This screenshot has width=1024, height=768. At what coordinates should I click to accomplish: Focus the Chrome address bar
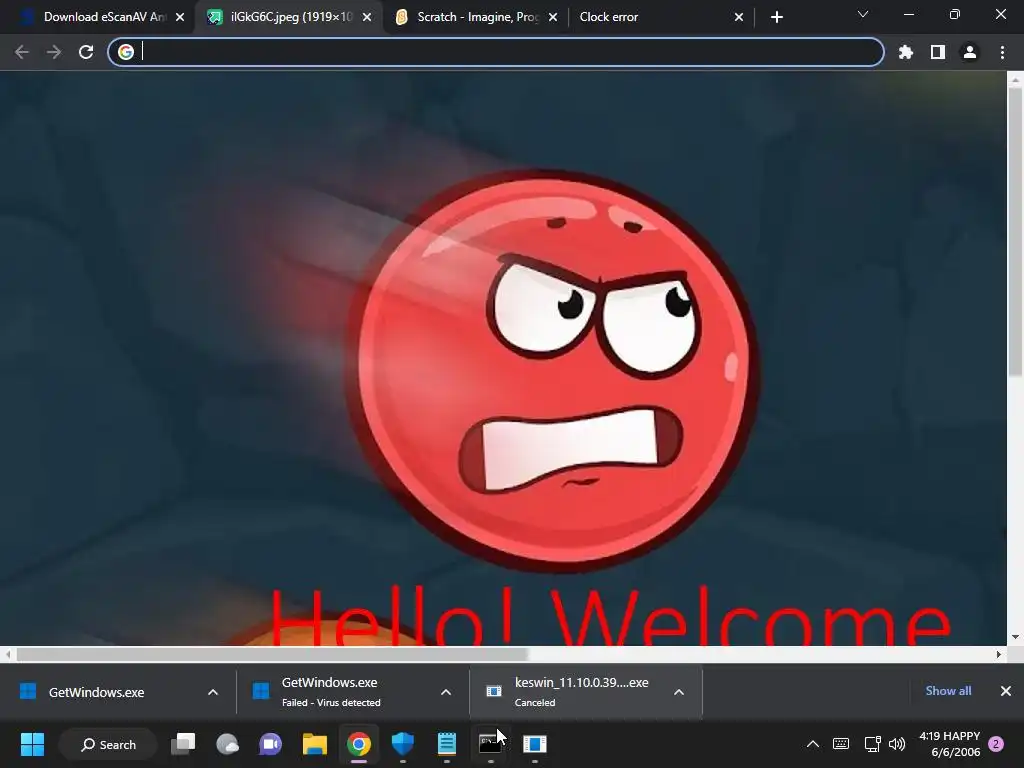click(x=496, y=52)
